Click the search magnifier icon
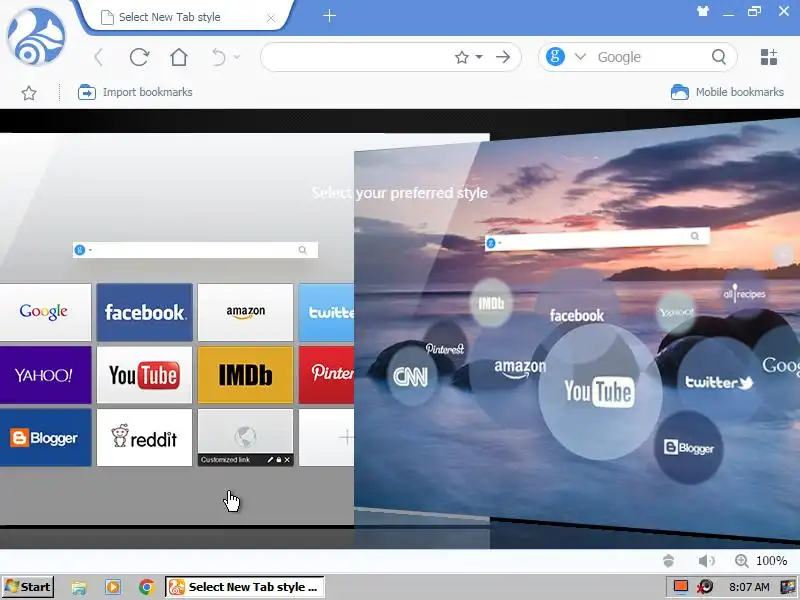 719,57
